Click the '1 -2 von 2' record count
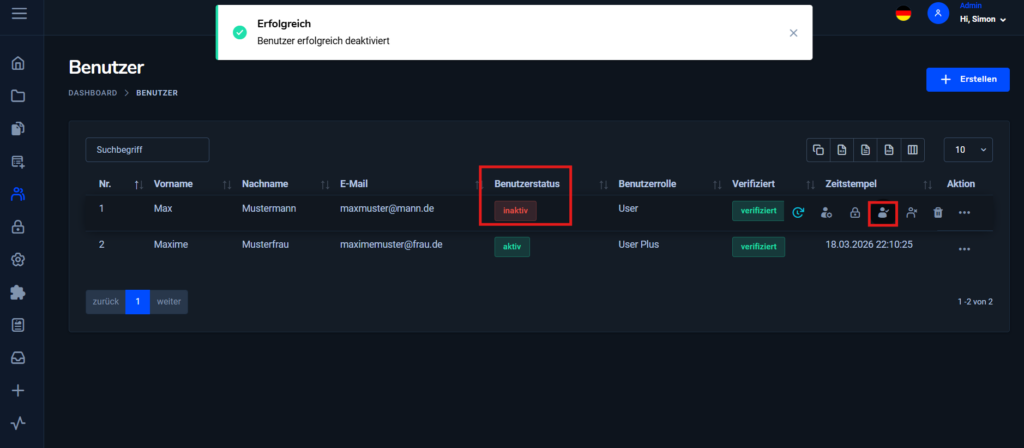 pos(975,302)
